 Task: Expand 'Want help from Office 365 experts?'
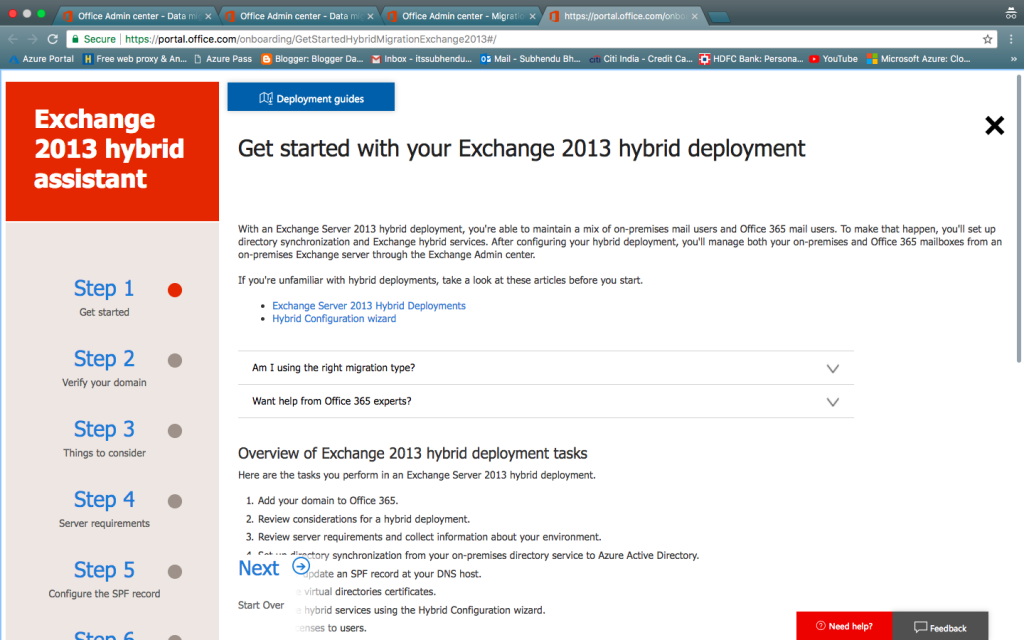click(545, 401)
